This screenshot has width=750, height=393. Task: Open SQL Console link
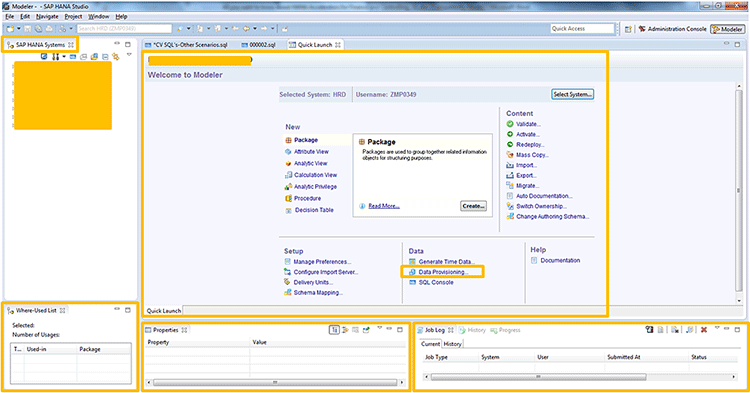tap(436, 283)
